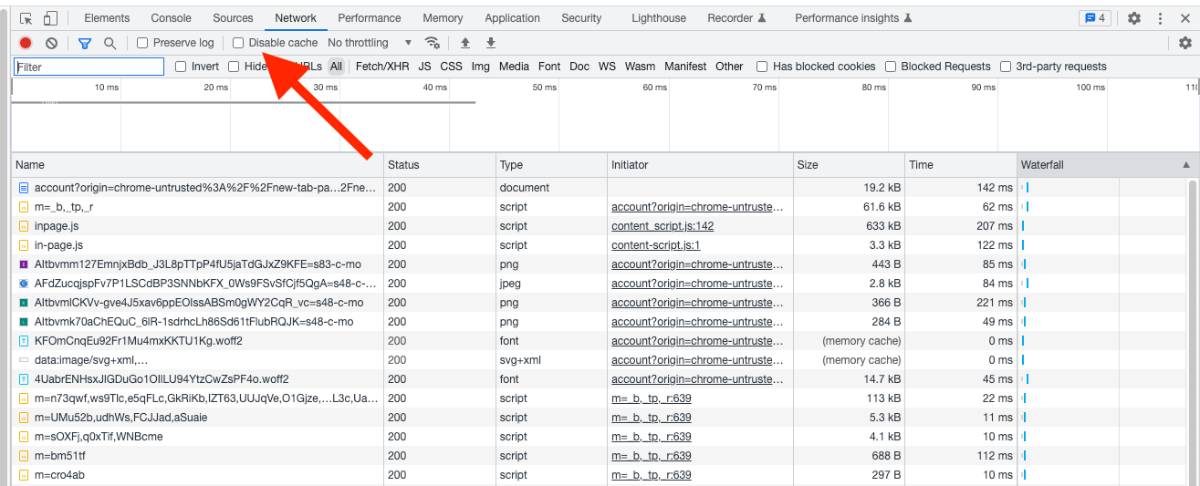Image resolution: width=1200 pixels, height=486 pixels.
Task: Enable the Blocked Requests checkbox
Action: (x=891, y=67)
